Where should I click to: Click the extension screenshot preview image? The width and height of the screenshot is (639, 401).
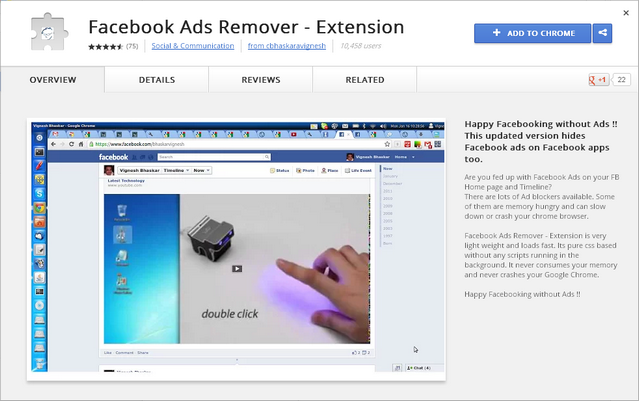(x=236, y=249)
